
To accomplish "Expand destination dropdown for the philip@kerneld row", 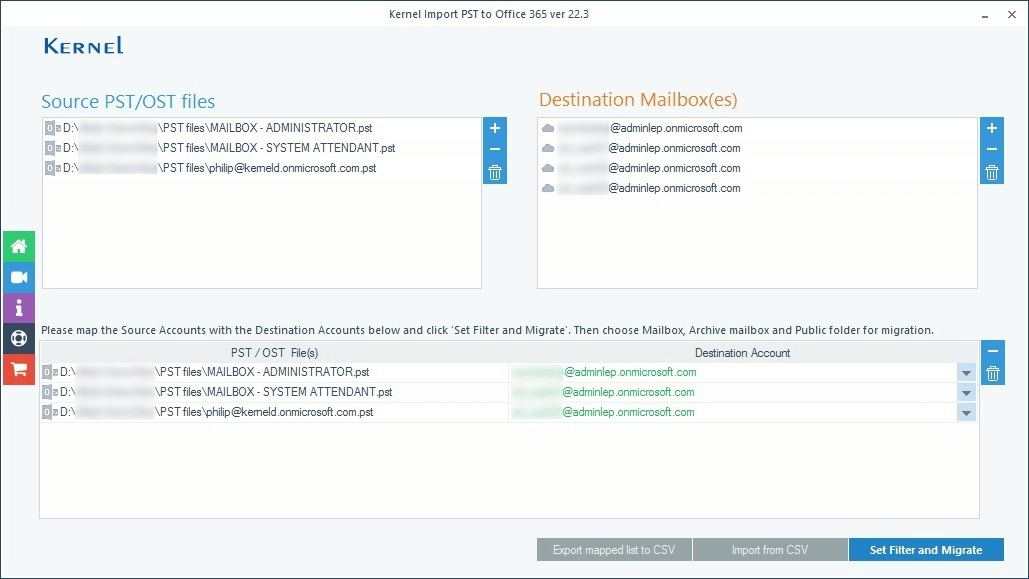I will pos(966,413).
